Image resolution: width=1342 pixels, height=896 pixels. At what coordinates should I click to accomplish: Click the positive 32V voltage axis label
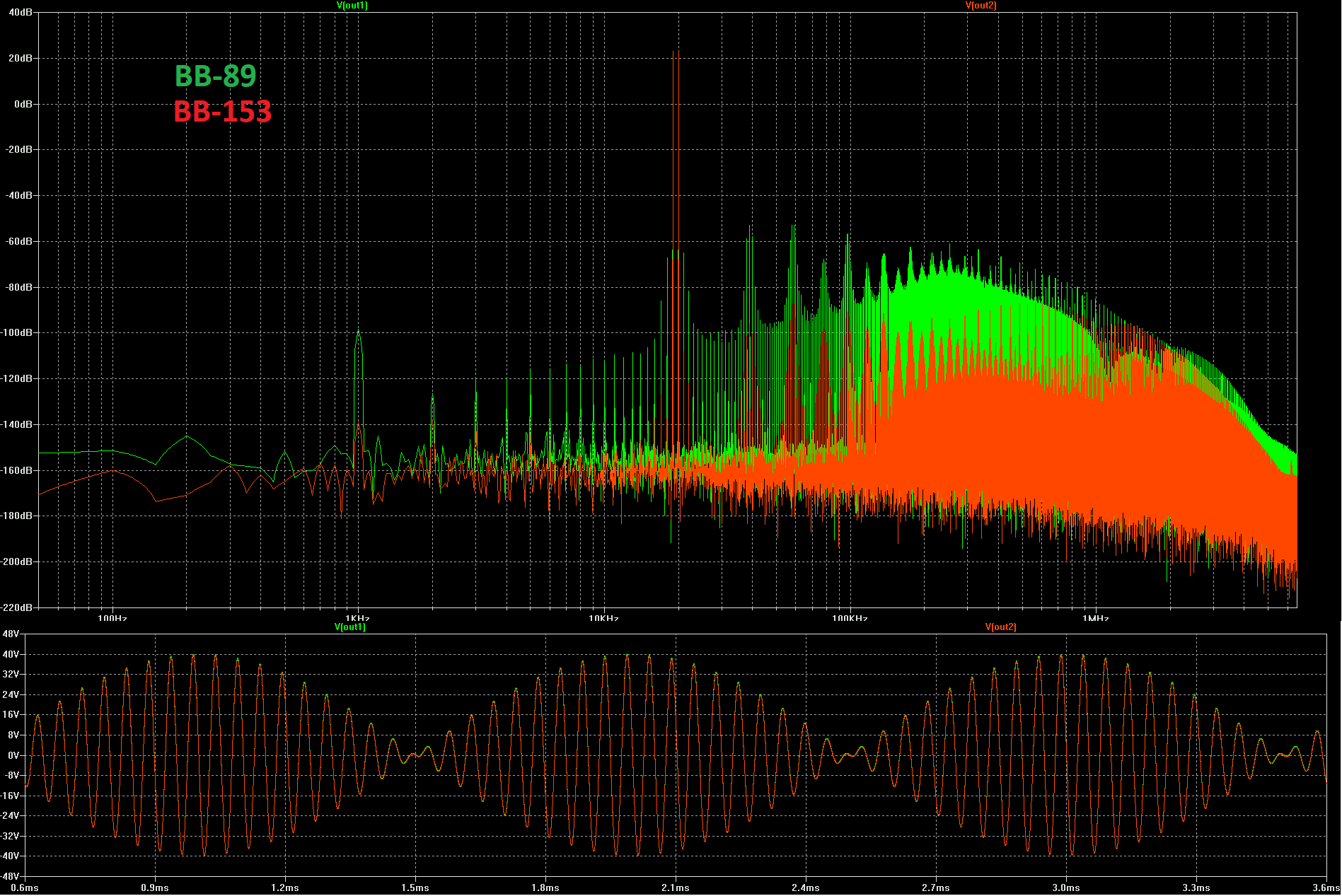pos(11,675)
